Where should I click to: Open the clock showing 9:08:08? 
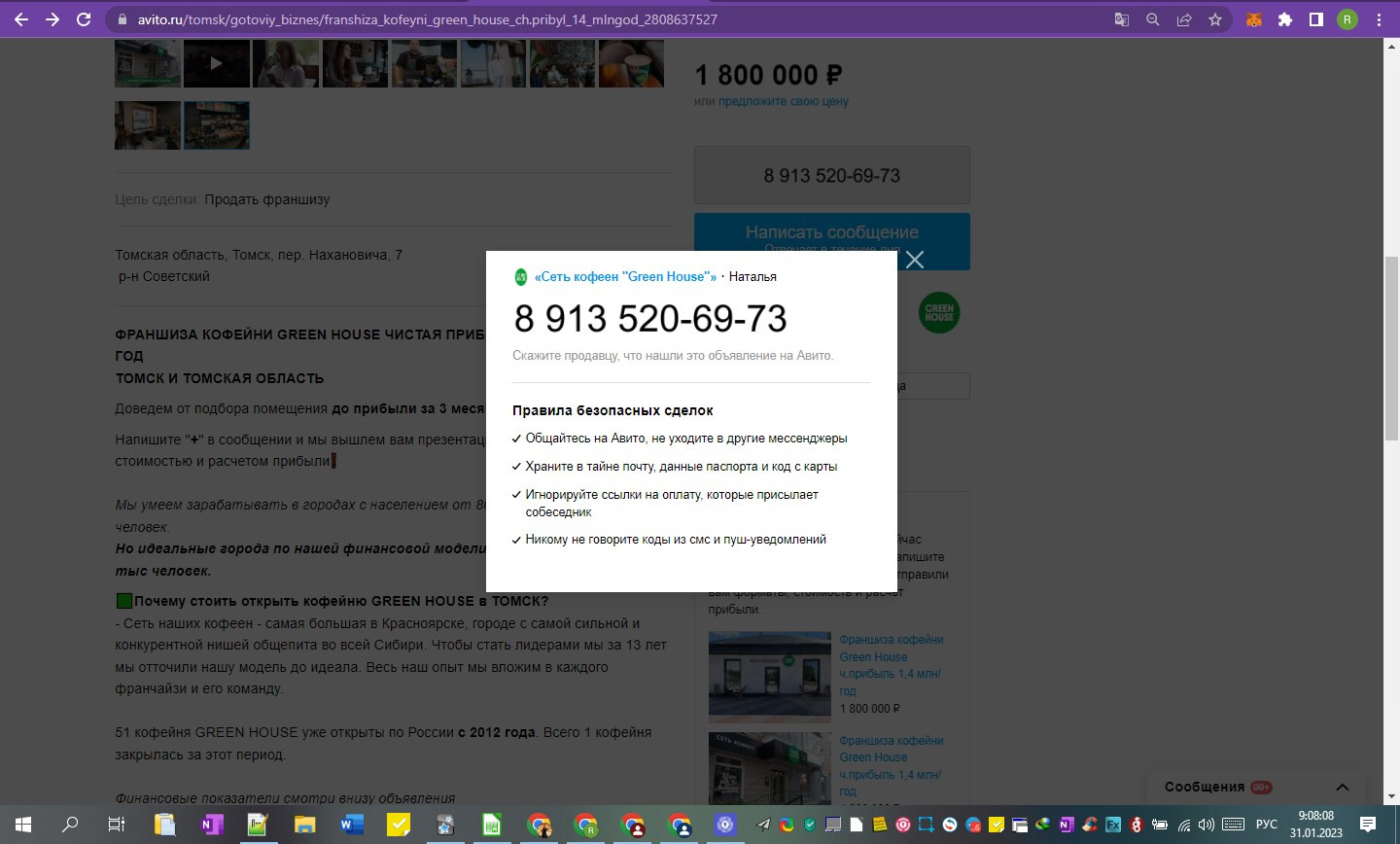(1316, 825)
